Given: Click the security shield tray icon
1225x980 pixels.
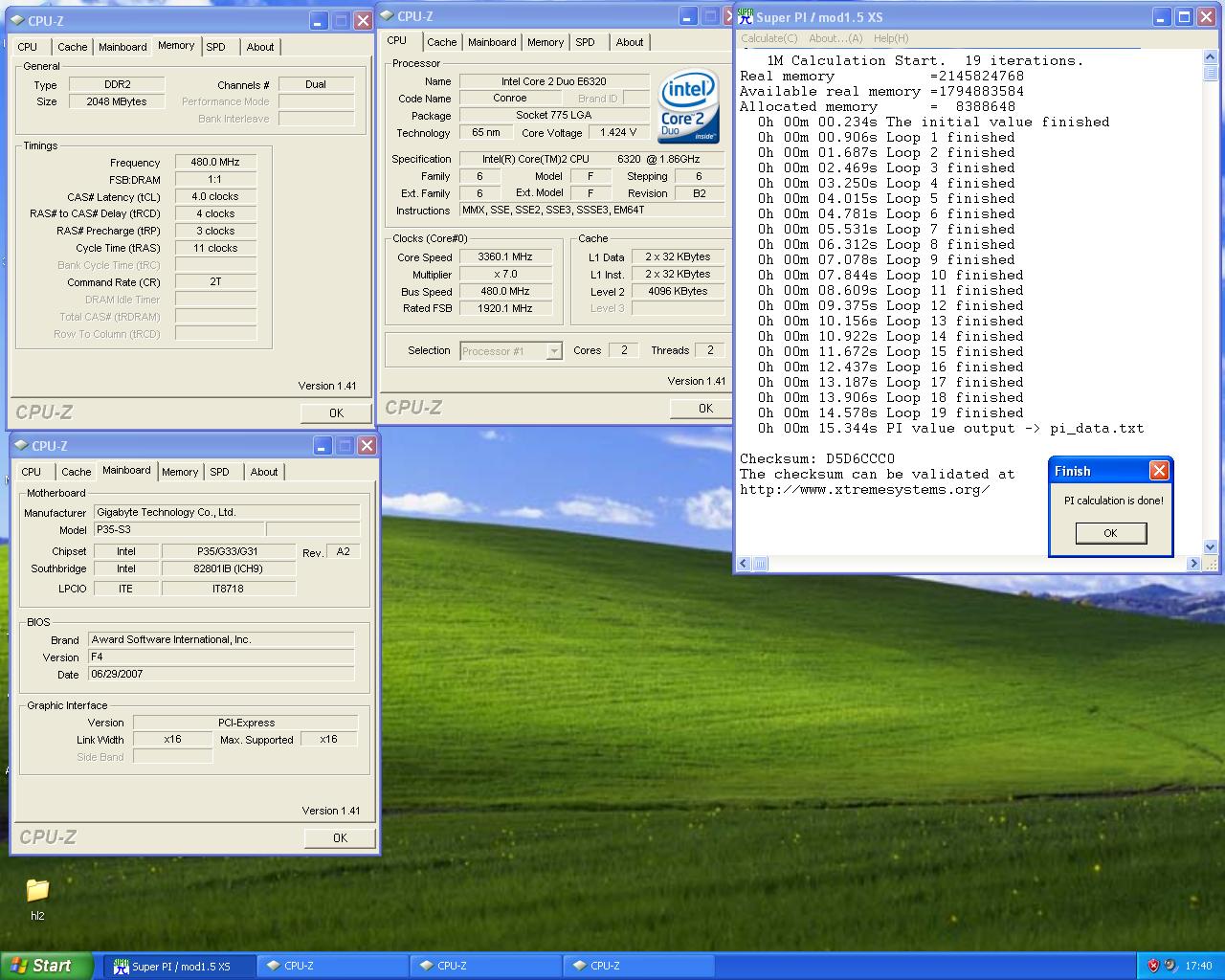Looking at the screenshot, I should click(x=1153, y=966).
